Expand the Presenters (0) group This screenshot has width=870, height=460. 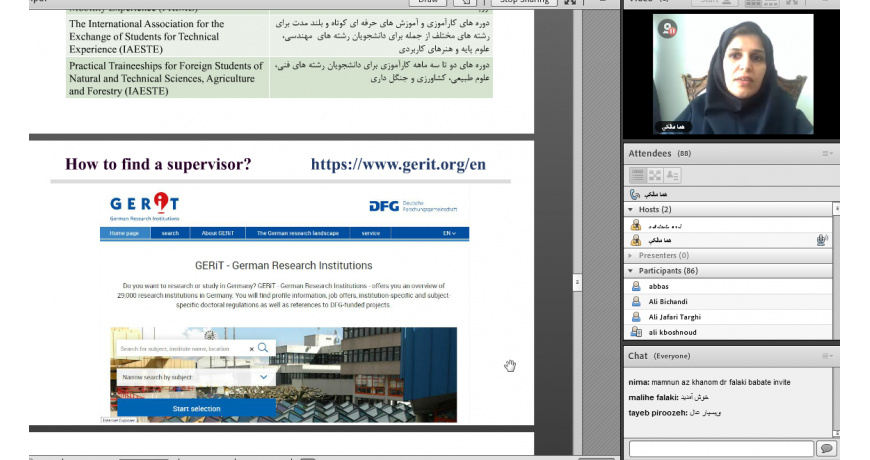630,255
